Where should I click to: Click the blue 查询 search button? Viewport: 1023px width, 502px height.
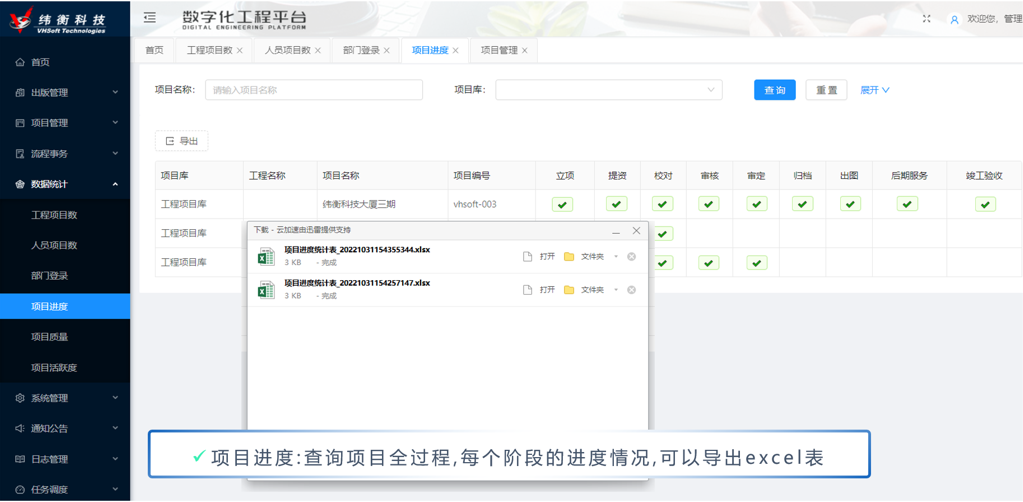coord(774,90)
